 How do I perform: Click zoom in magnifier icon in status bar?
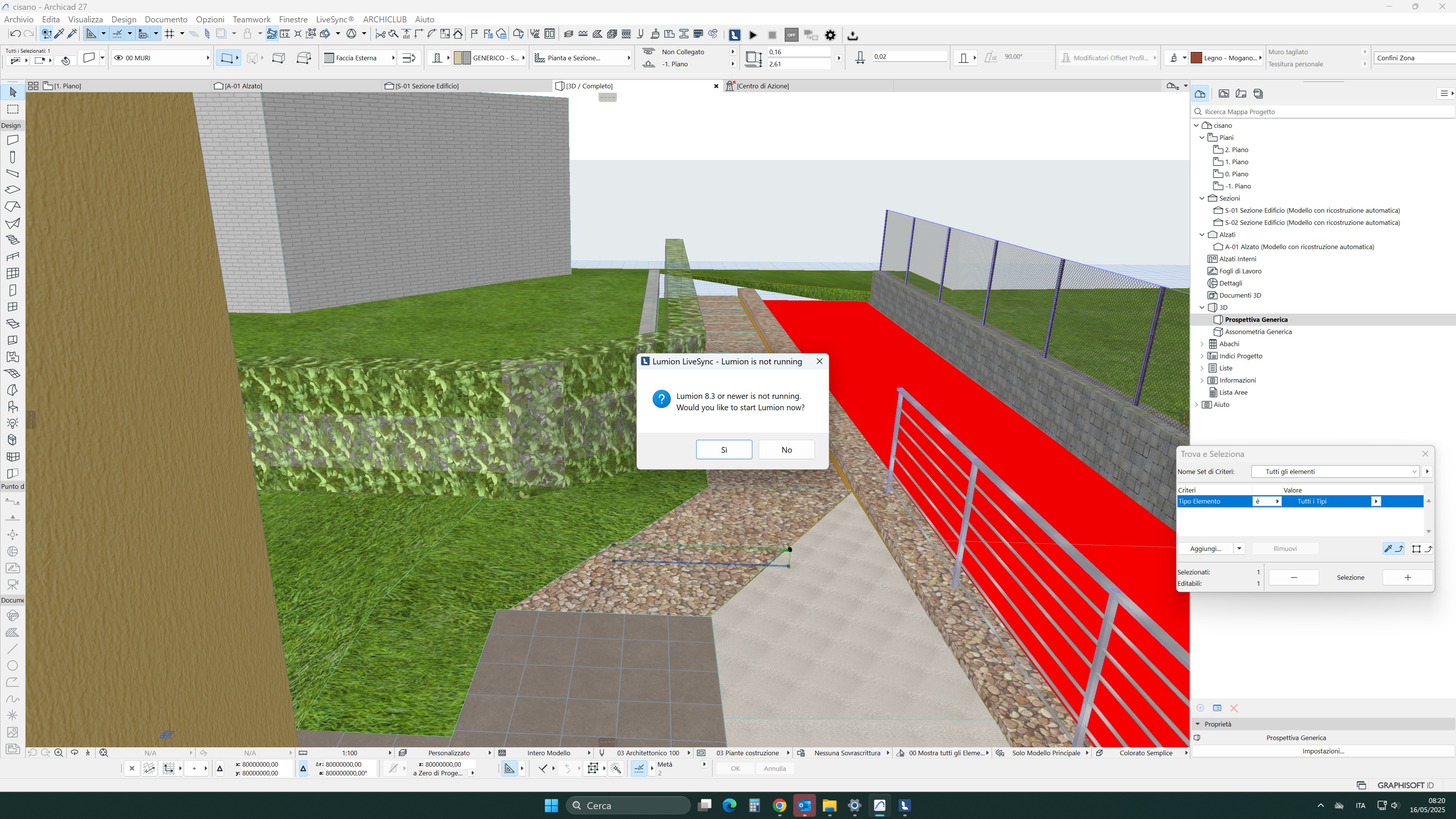(59, 753)
